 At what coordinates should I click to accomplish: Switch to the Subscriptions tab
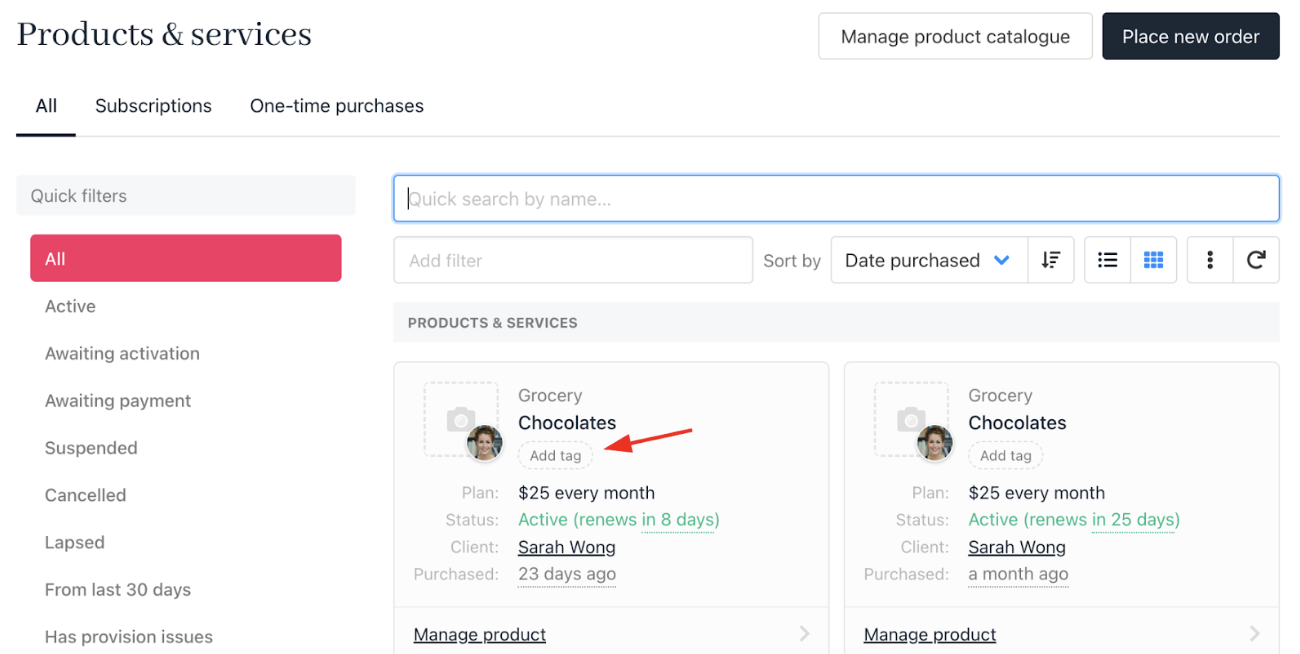[153, 106]
